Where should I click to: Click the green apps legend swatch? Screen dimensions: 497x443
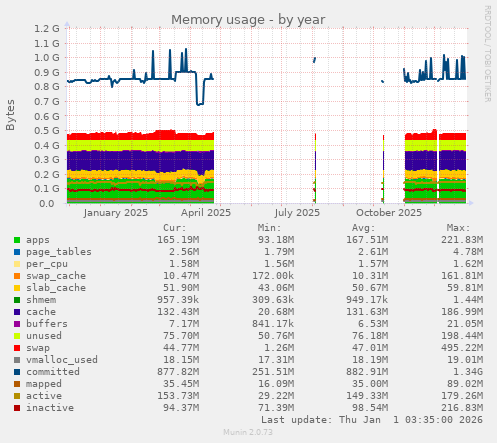point(17,240)
